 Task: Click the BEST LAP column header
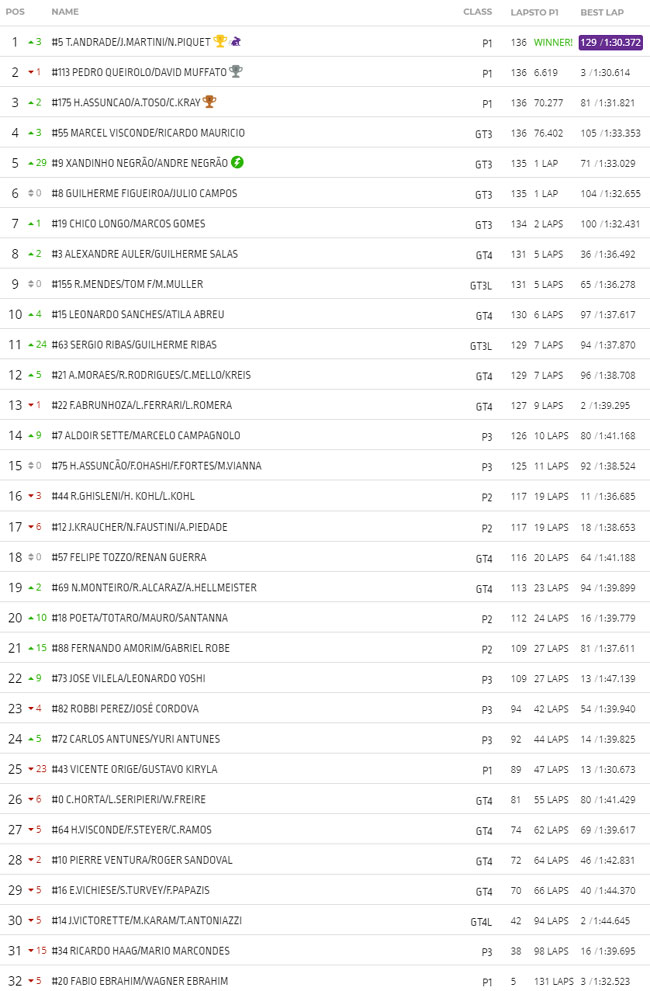coord(602,12)
